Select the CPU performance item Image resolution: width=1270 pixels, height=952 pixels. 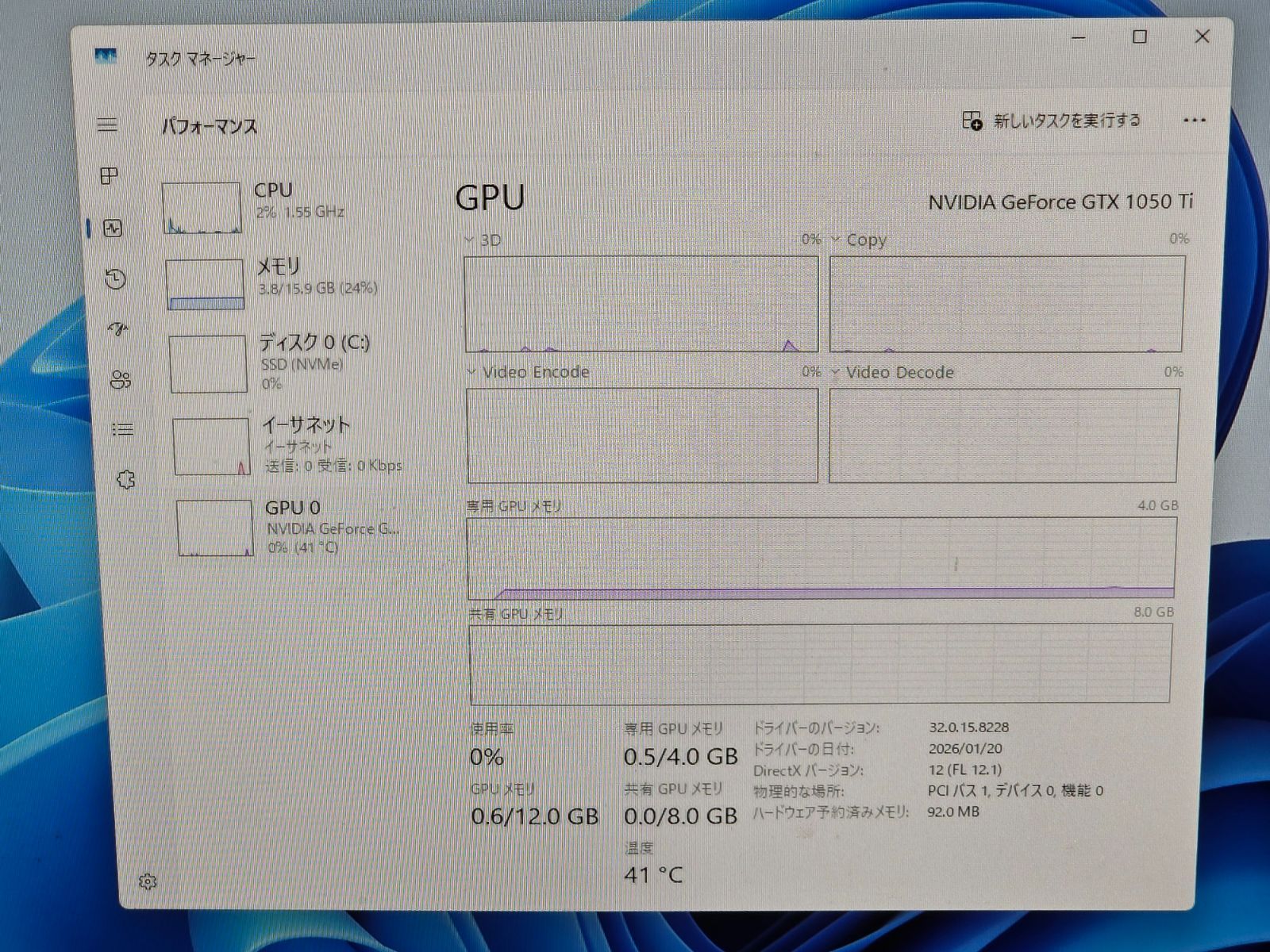(298, 206)
